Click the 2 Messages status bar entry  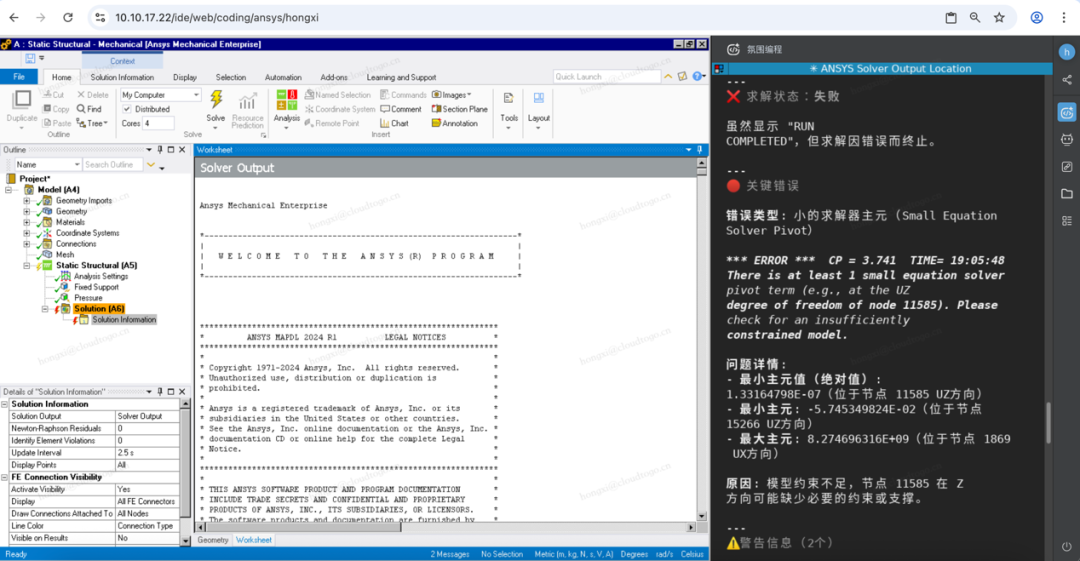[450, 554]
